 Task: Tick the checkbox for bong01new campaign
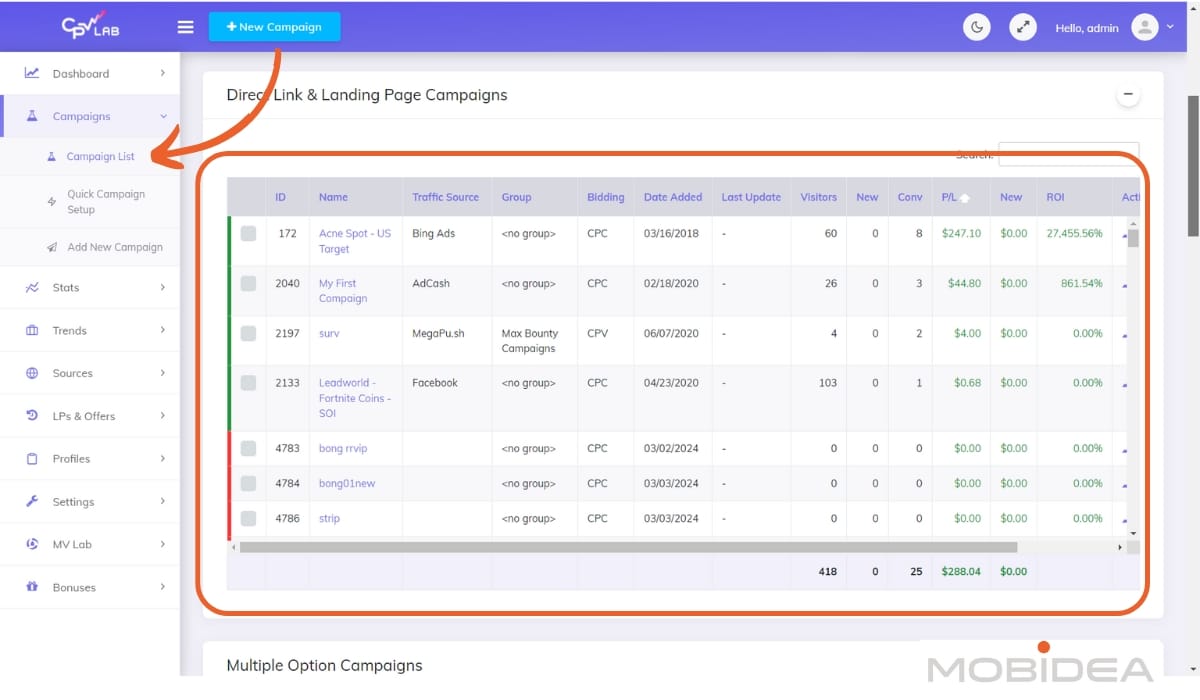click(x=248, y=483)
